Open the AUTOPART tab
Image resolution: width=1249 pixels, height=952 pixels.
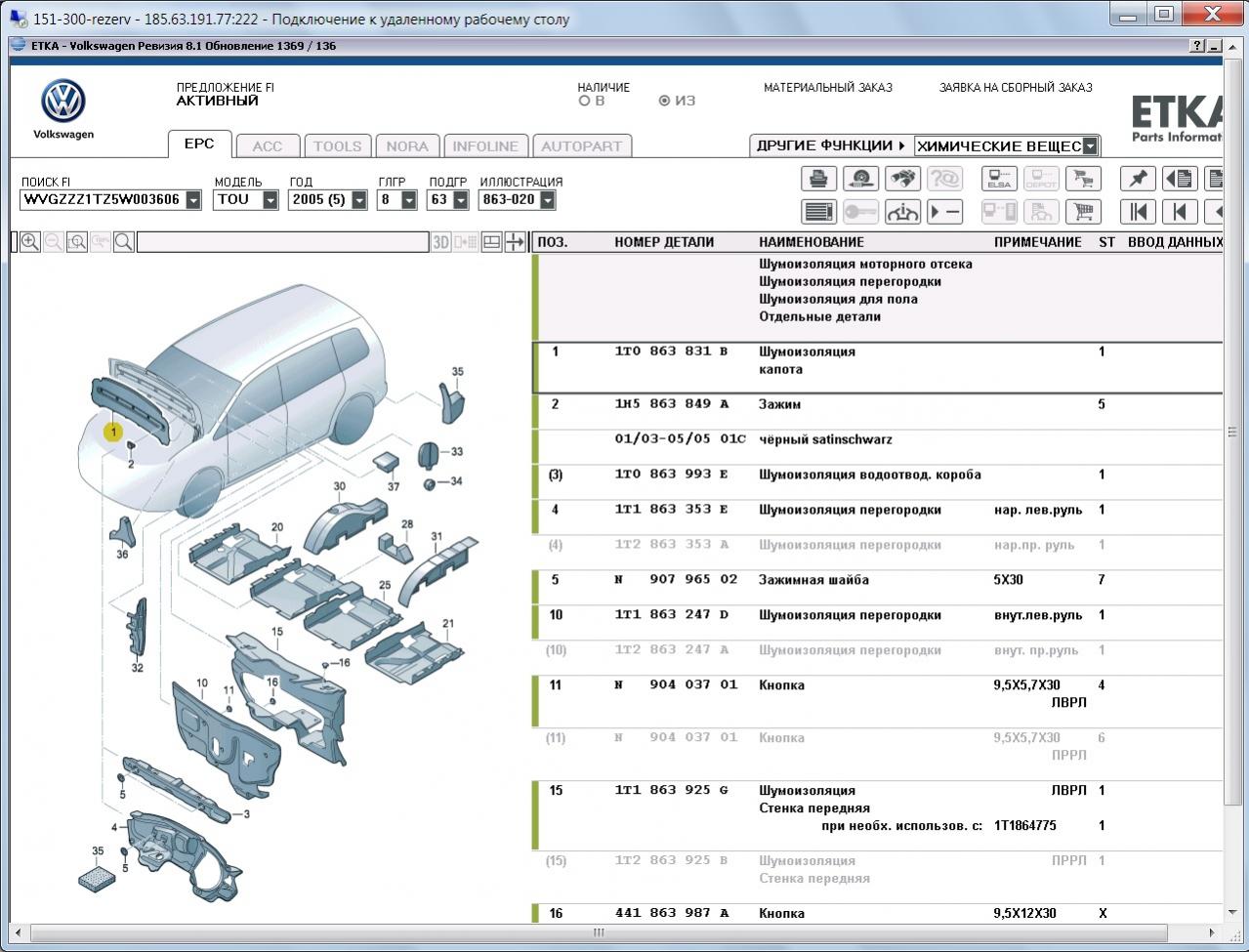(x=581, y=146)
